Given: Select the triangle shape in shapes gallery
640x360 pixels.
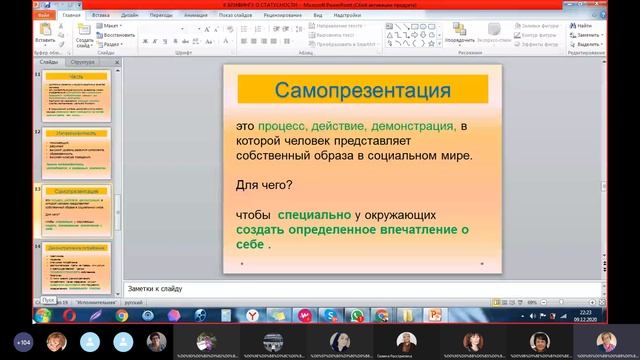Looking at the screenshot, I should coord(390,35).
